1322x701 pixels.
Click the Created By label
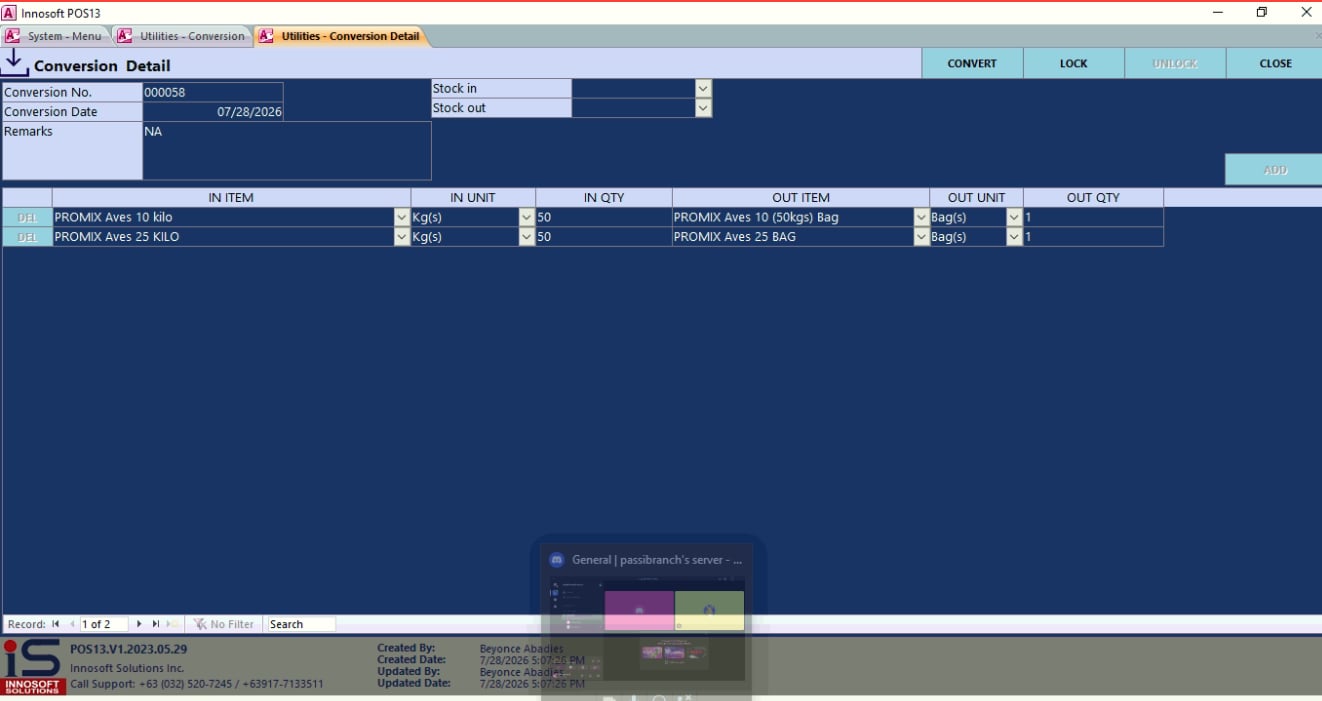[x=406, y=648]
